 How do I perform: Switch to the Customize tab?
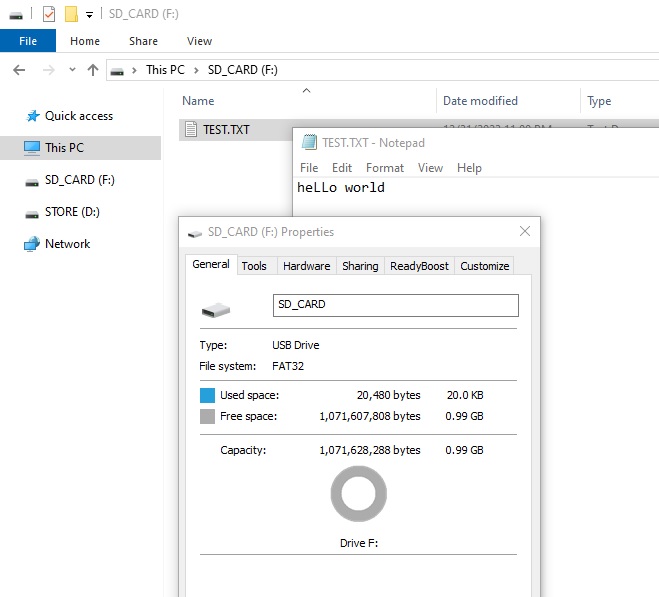(x=485, y=266)
